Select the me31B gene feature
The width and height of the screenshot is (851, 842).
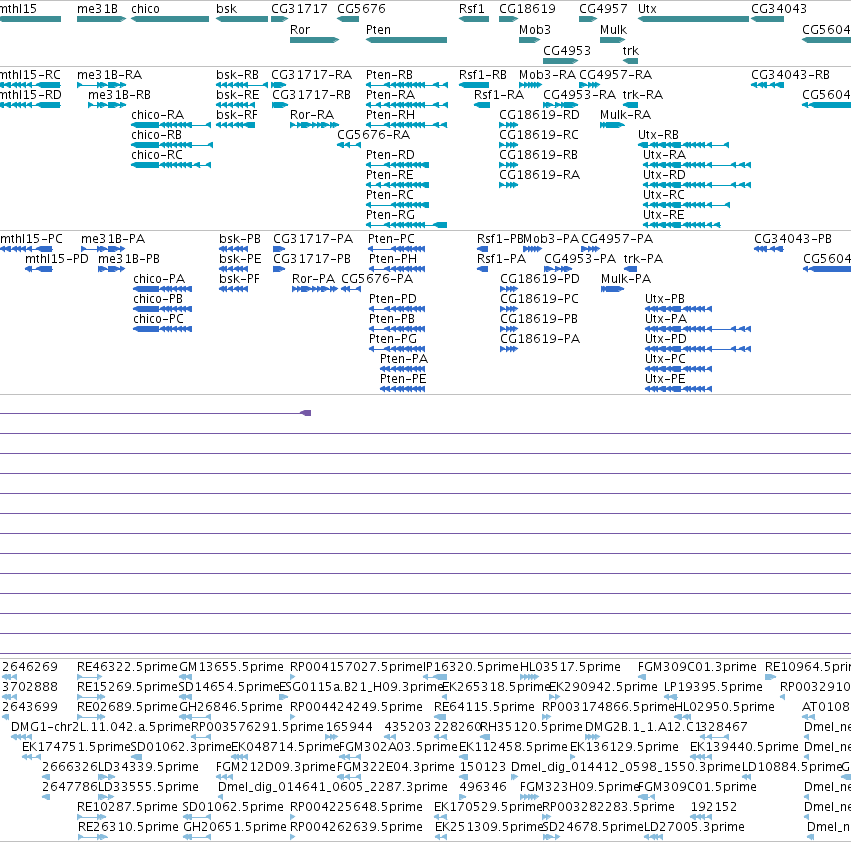click(x=101, y=19)
